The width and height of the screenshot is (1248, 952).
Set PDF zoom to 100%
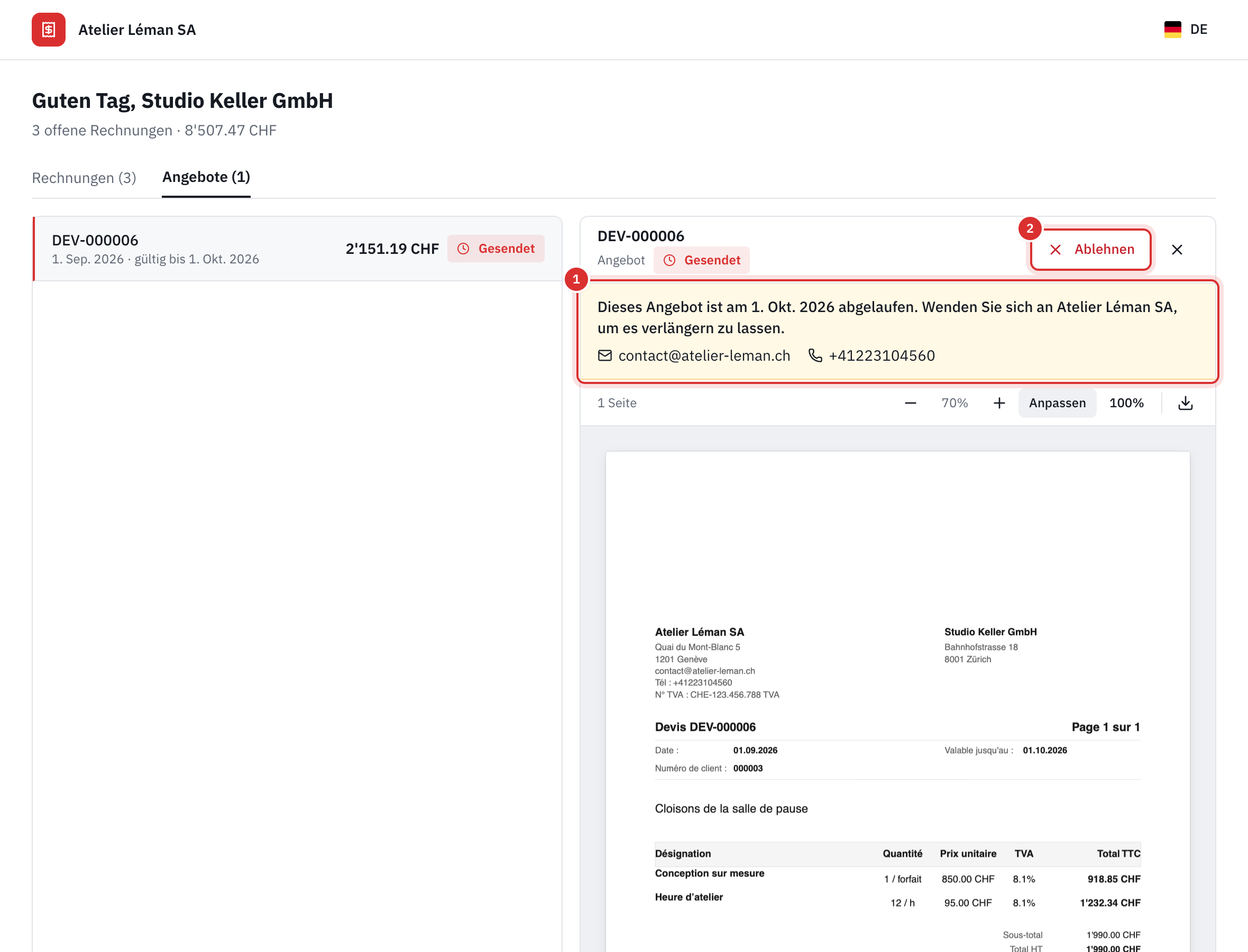(1126, 403)
